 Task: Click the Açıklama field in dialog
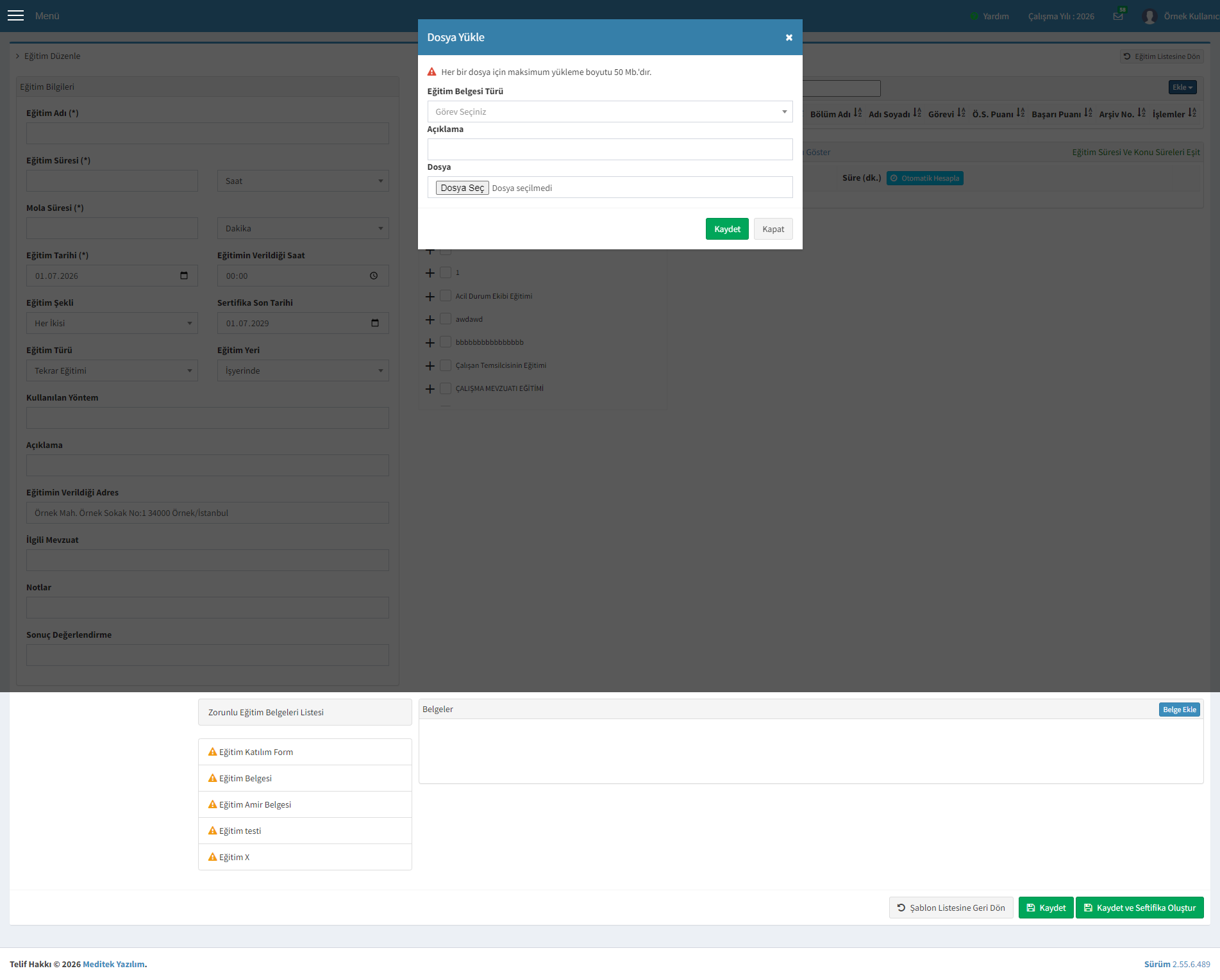610,149
